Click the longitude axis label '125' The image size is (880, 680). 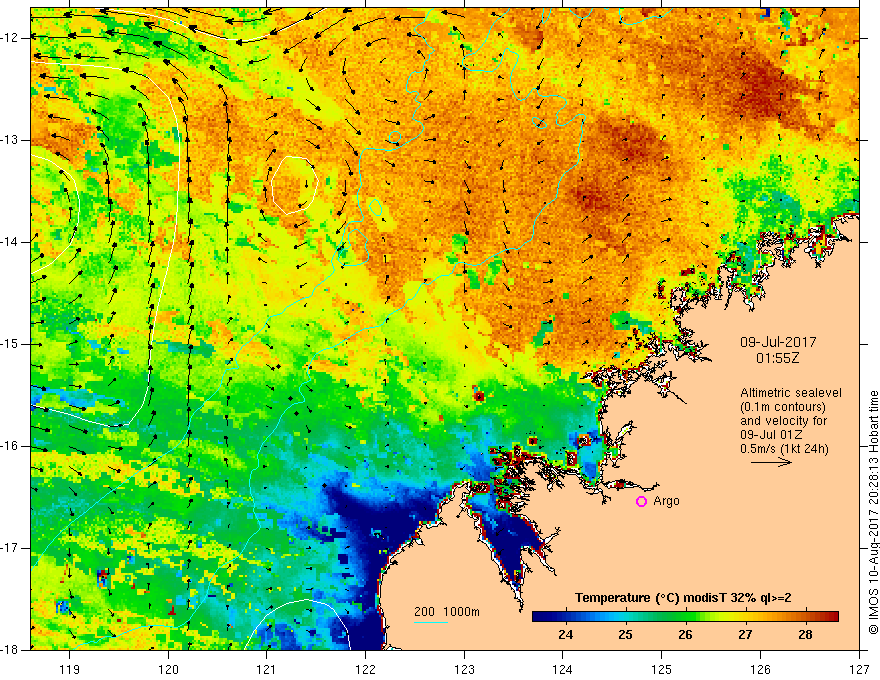point(662,669)
